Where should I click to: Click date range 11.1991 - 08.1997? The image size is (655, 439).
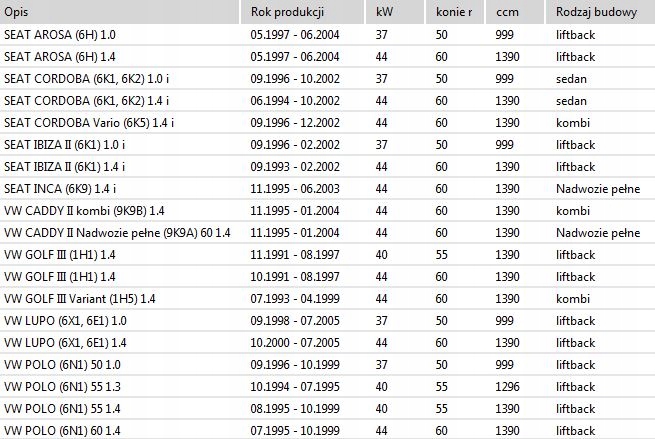point(295,255)
